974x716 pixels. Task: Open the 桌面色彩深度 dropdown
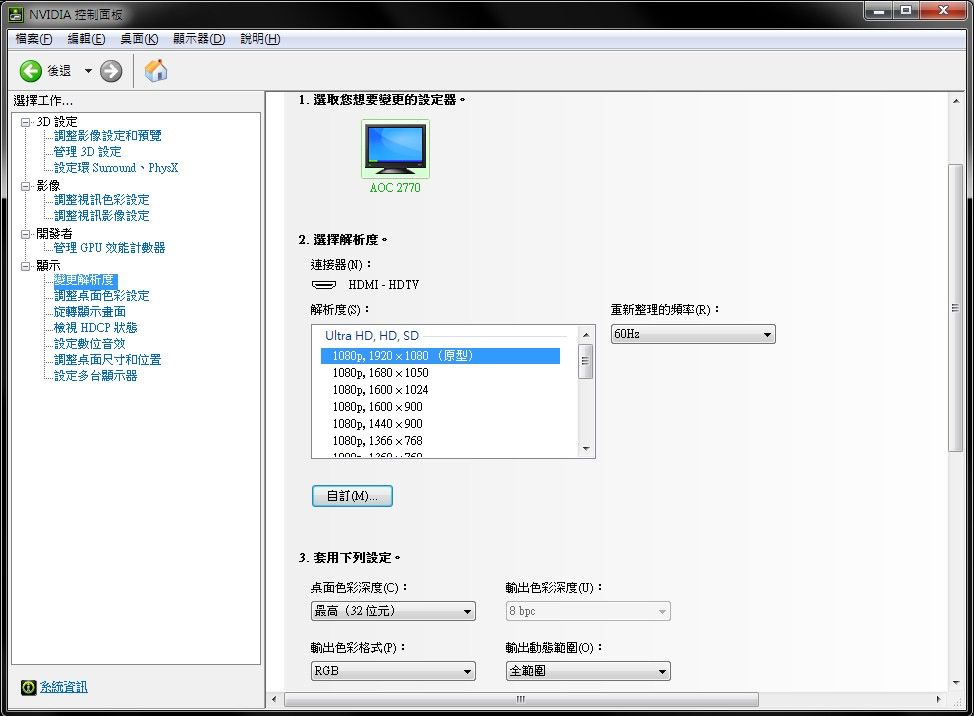coord(393,611)
